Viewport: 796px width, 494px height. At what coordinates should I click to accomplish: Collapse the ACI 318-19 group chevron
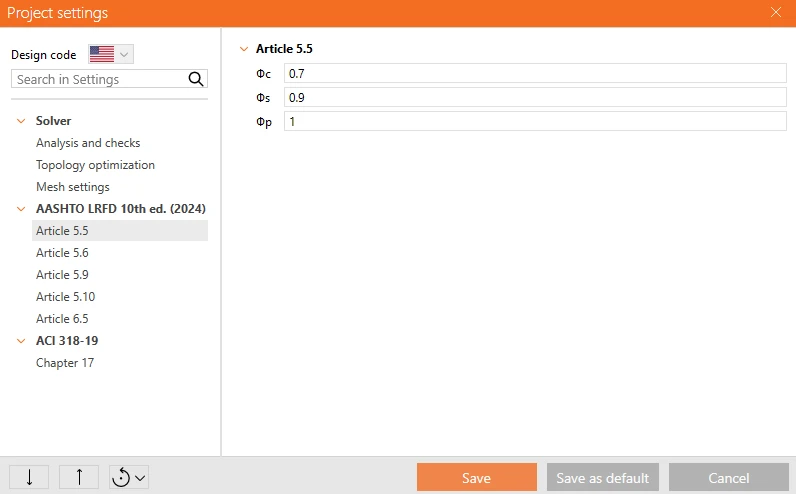tap(21, 341)
